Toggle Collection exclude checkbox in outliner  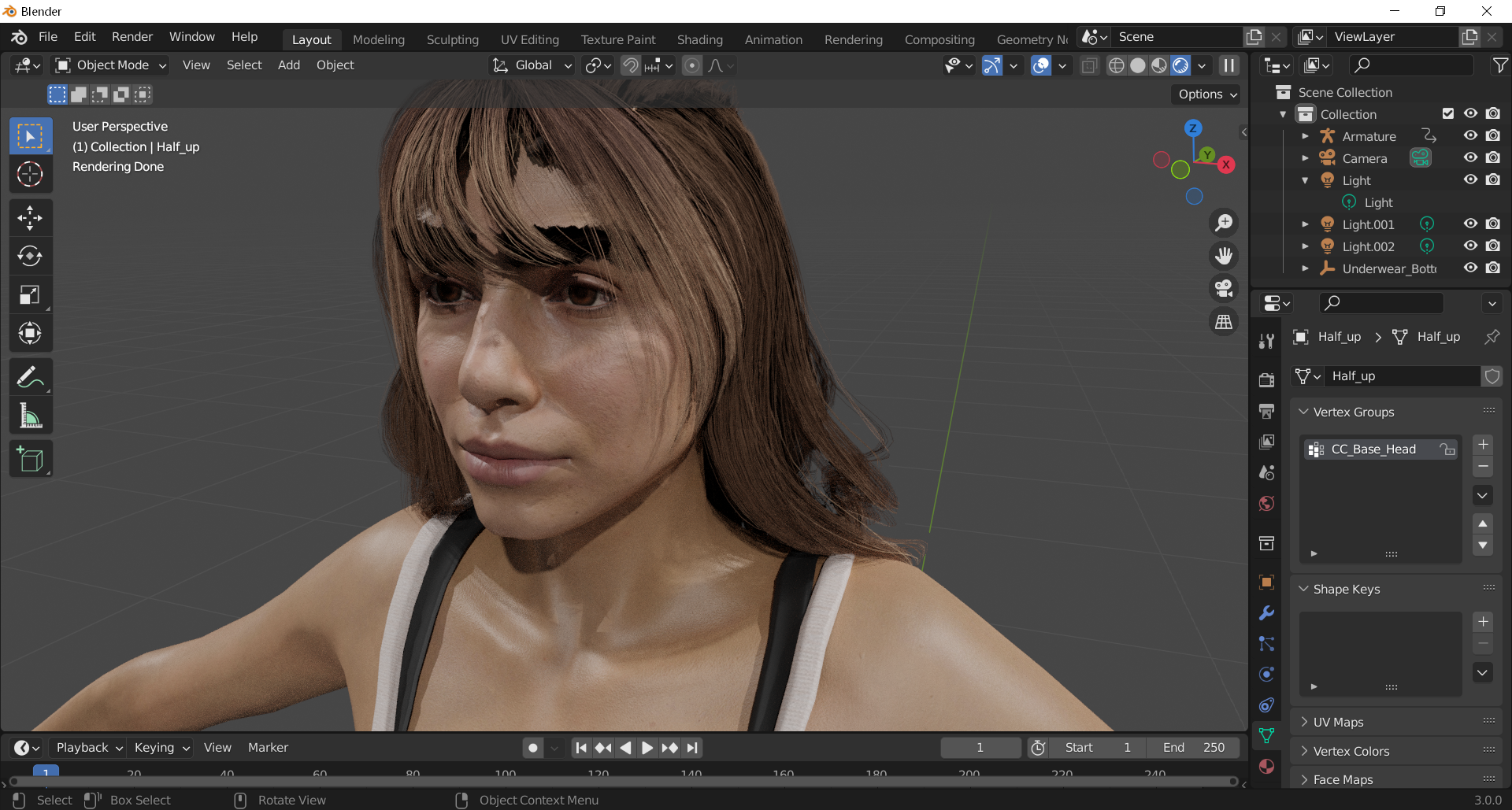1447,114
